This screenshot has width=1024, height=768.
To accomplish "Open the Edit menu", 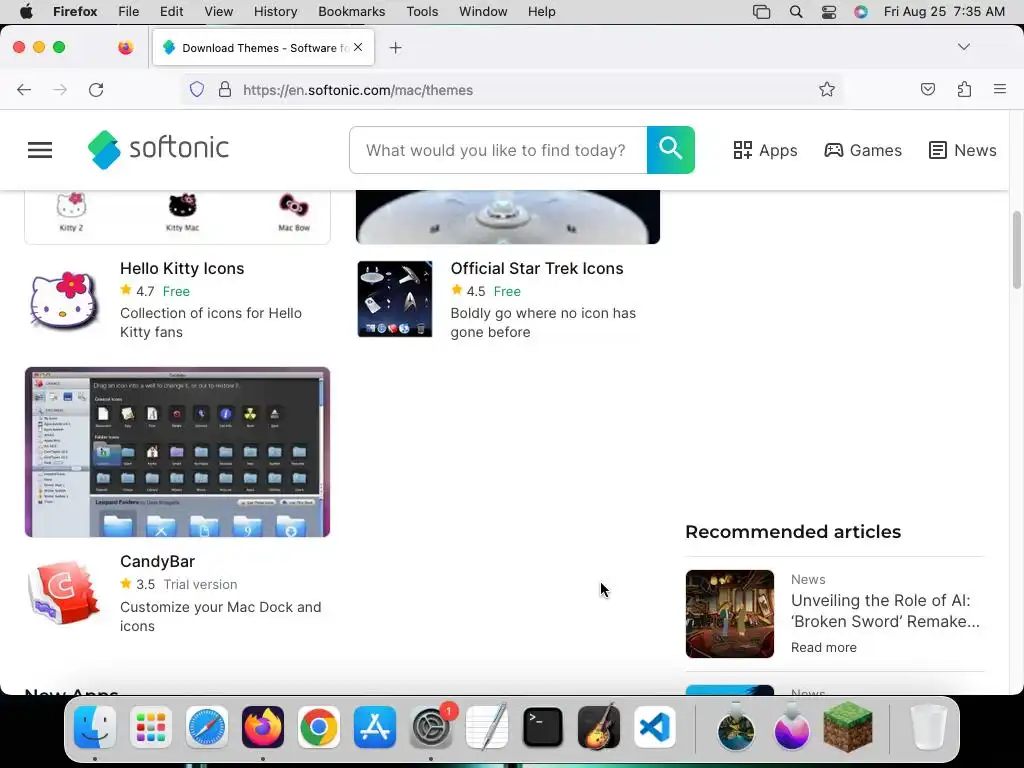I will pos(171,12).
